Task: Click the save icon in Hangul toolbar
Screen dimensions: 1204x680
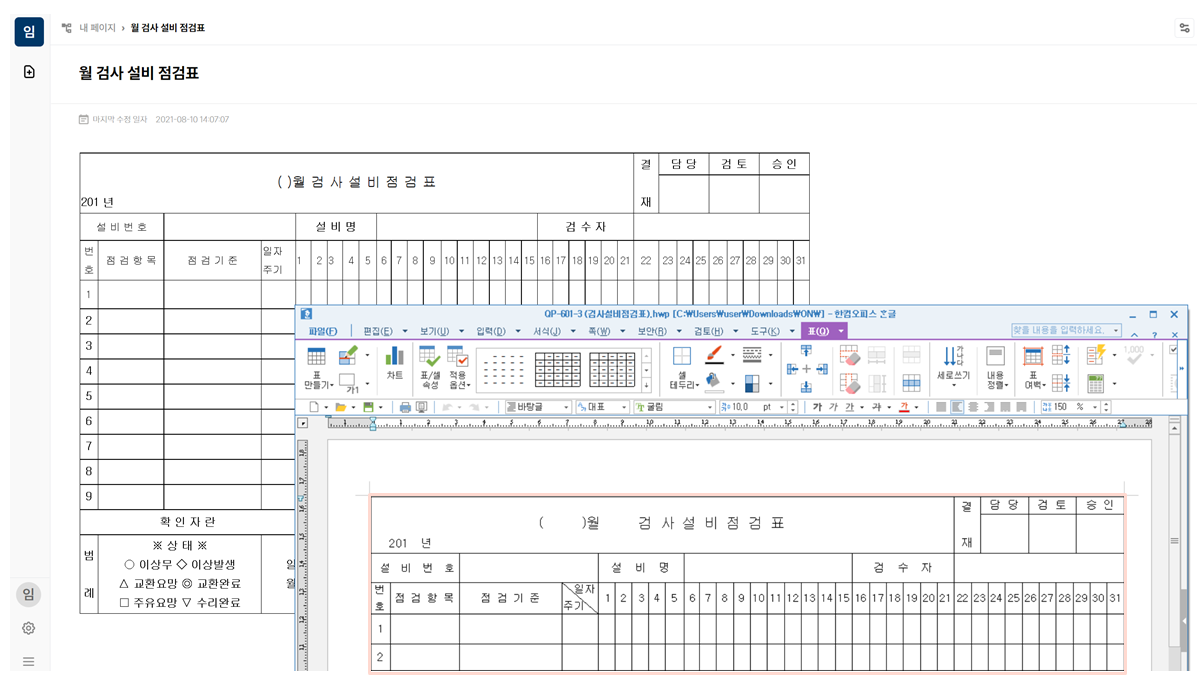Action: click(x=368, y=407)
